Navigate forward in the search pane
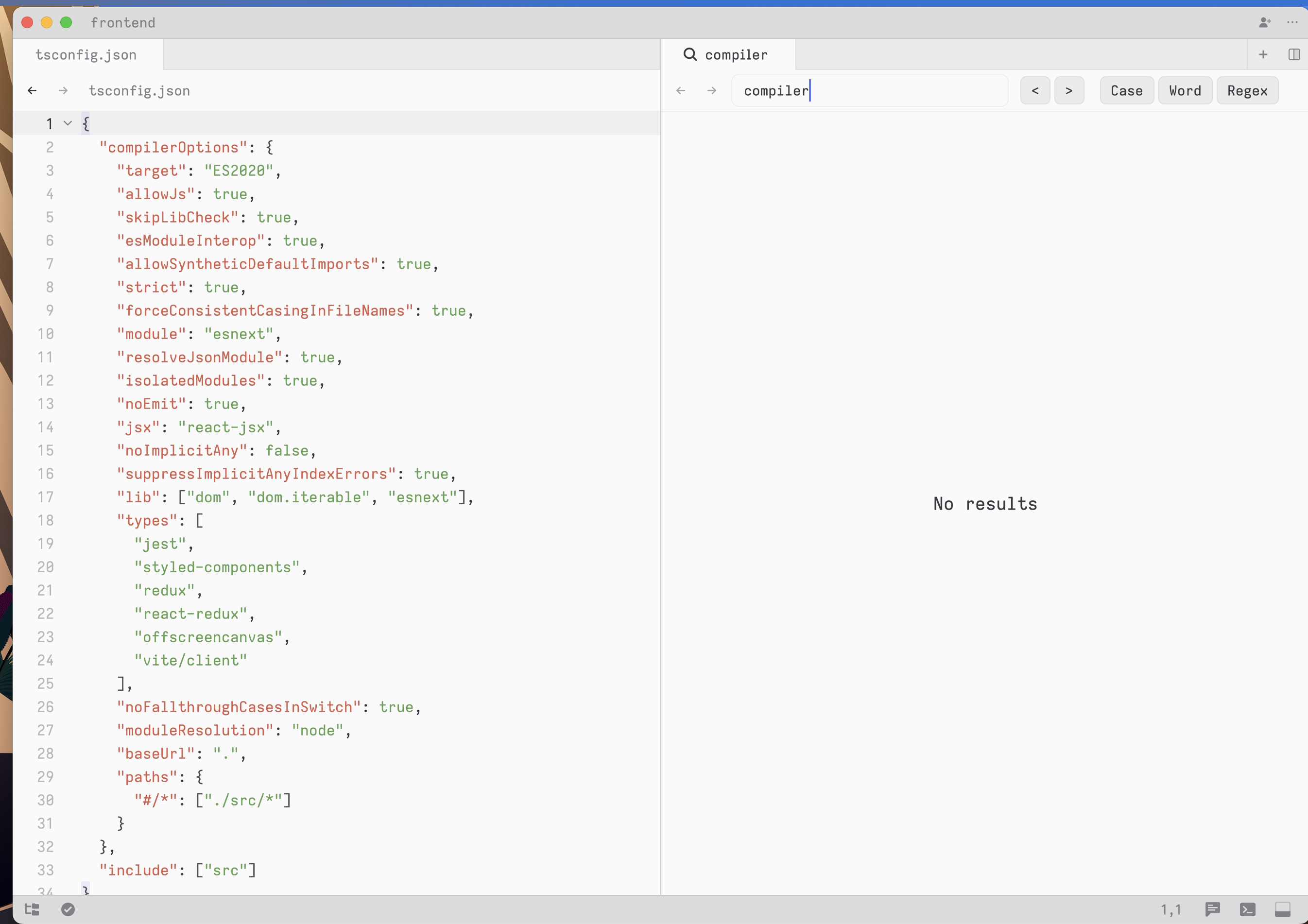Screen dimensions: 1308x924 click(711, 90)
